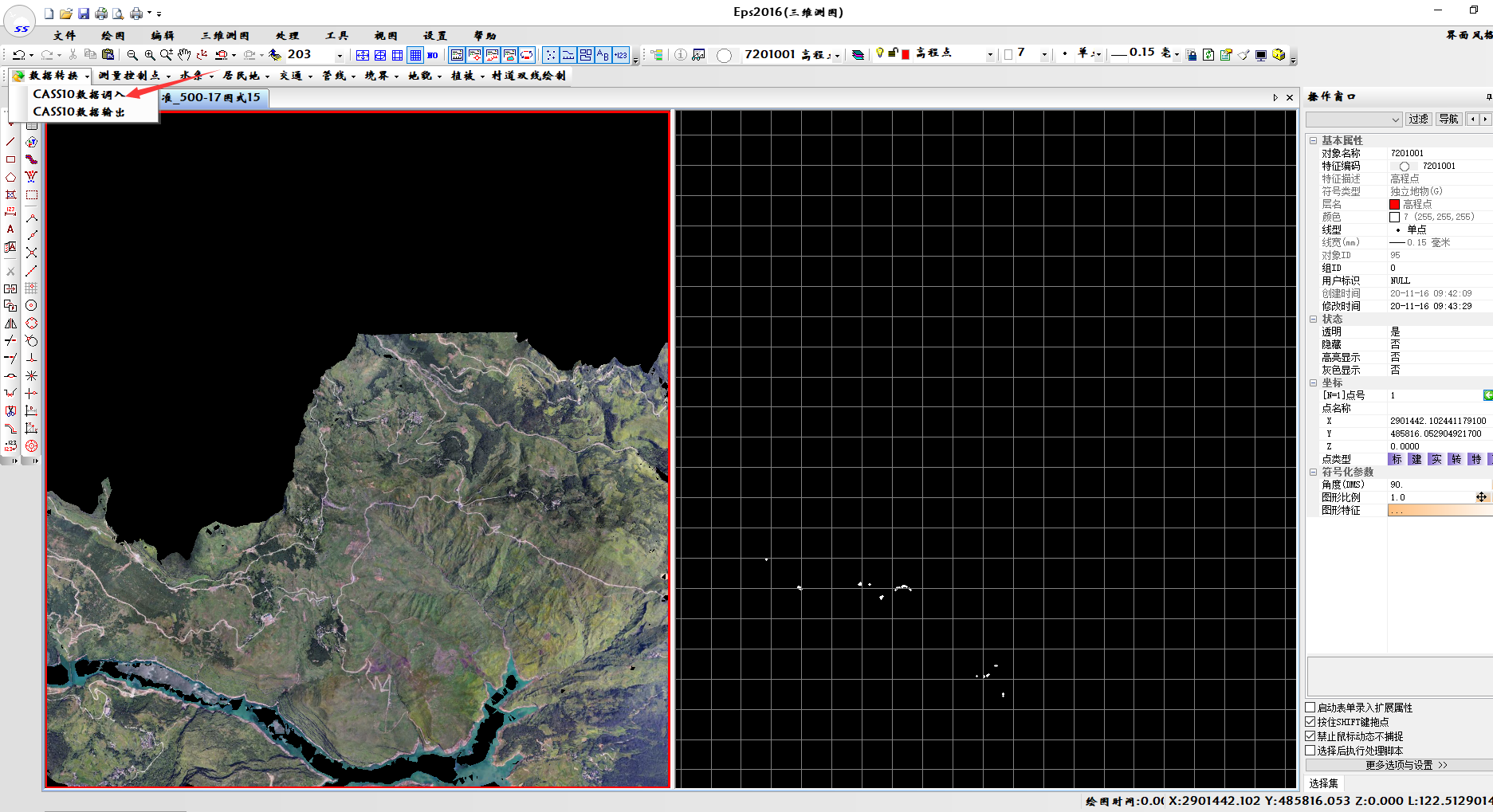This screenshot has height=812, width=1493.
Task: Choose 'CASS10数据输出' menu entry
Action: [79, 112]
